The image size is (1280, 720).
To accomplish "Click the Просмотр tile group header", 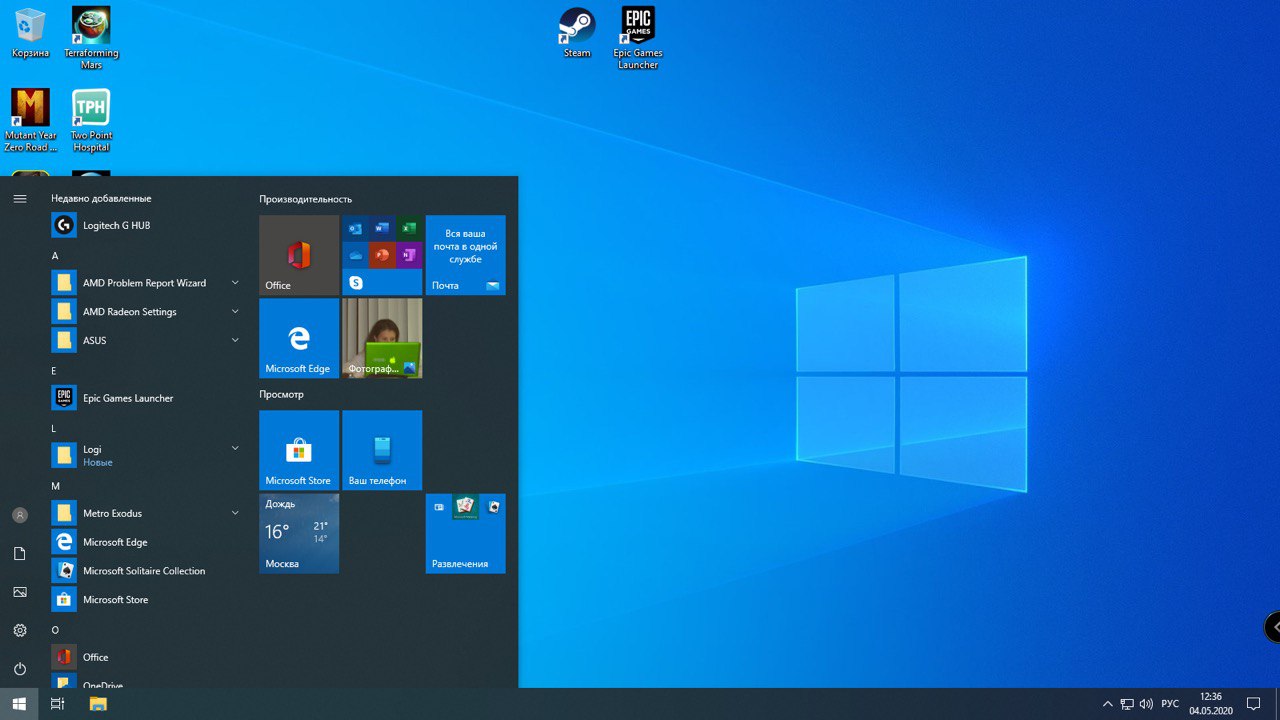I will [281, 394].
